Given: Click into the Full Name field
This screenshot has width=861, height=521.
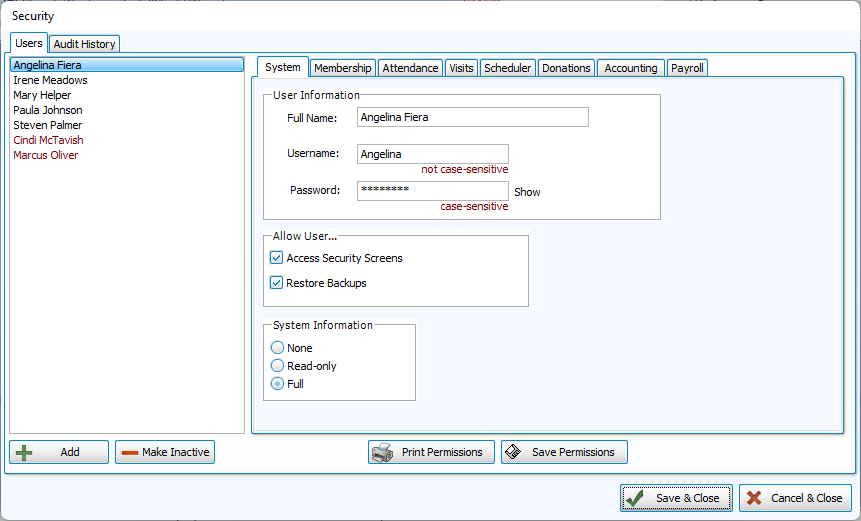Looking at the screenshot, I should click(472, 117).
